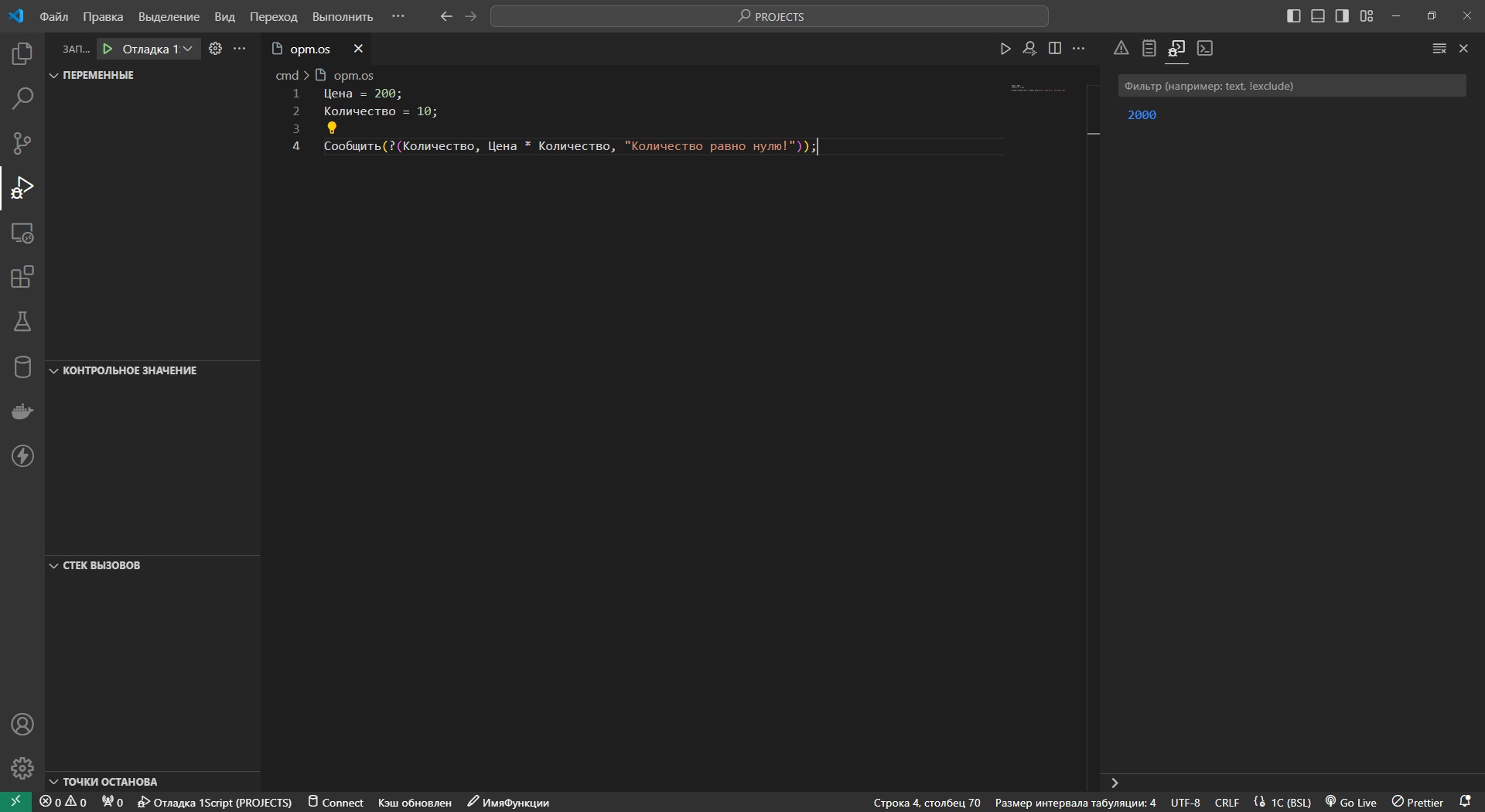Click the opm.os breadcrumb segment
1485x812 pixels.
coord(353,76)
